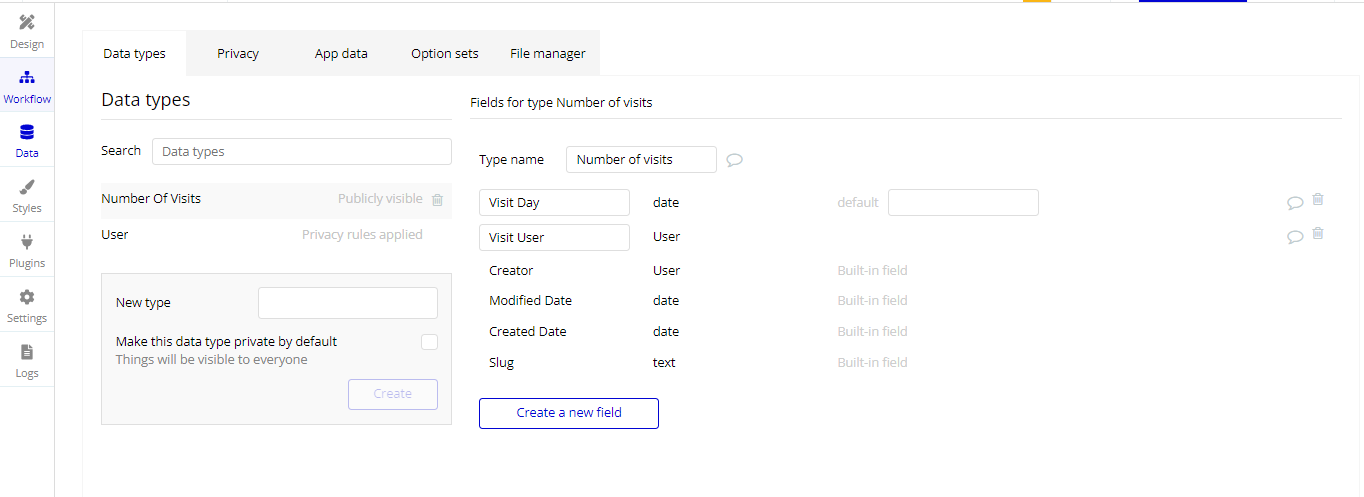Delete Number Of Visits data type
Viewport: 1364px width, 497px height.
pos(437,200)
